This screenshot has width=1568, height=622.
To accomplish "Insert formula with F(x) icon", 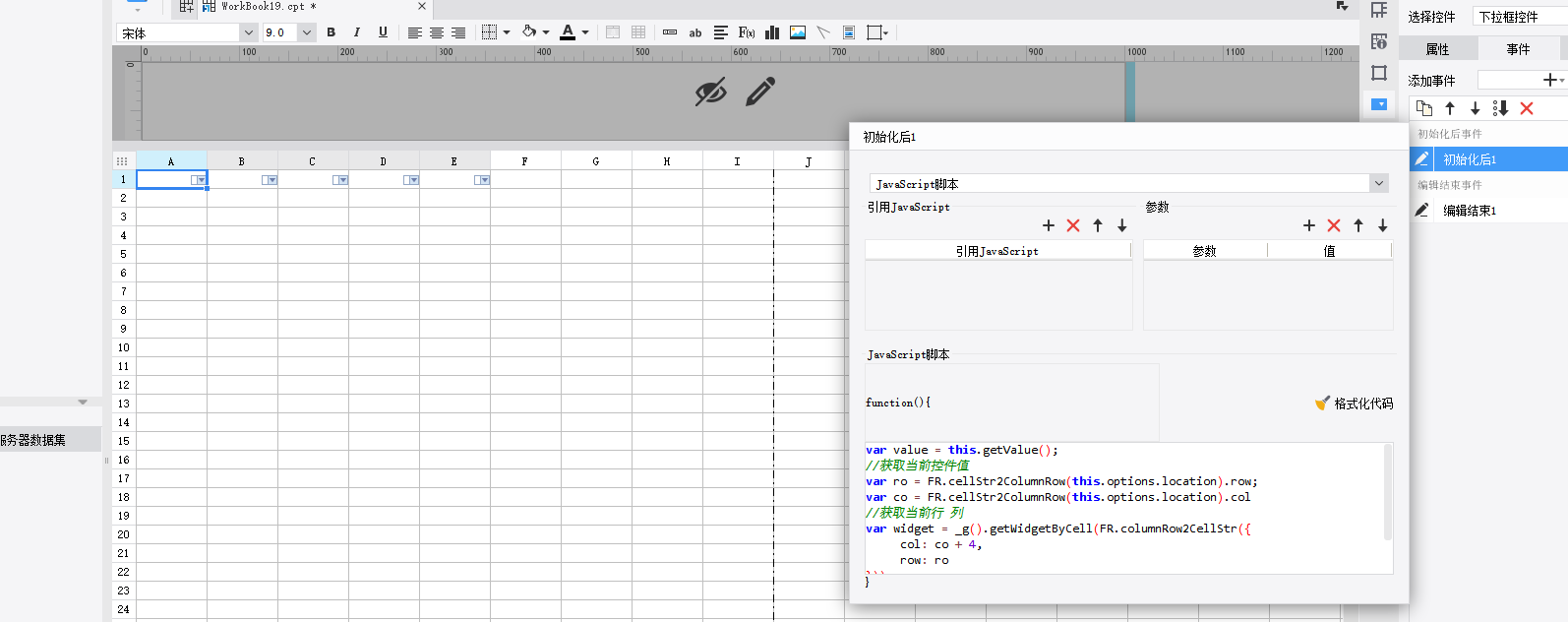I will (x=747, y=32).
